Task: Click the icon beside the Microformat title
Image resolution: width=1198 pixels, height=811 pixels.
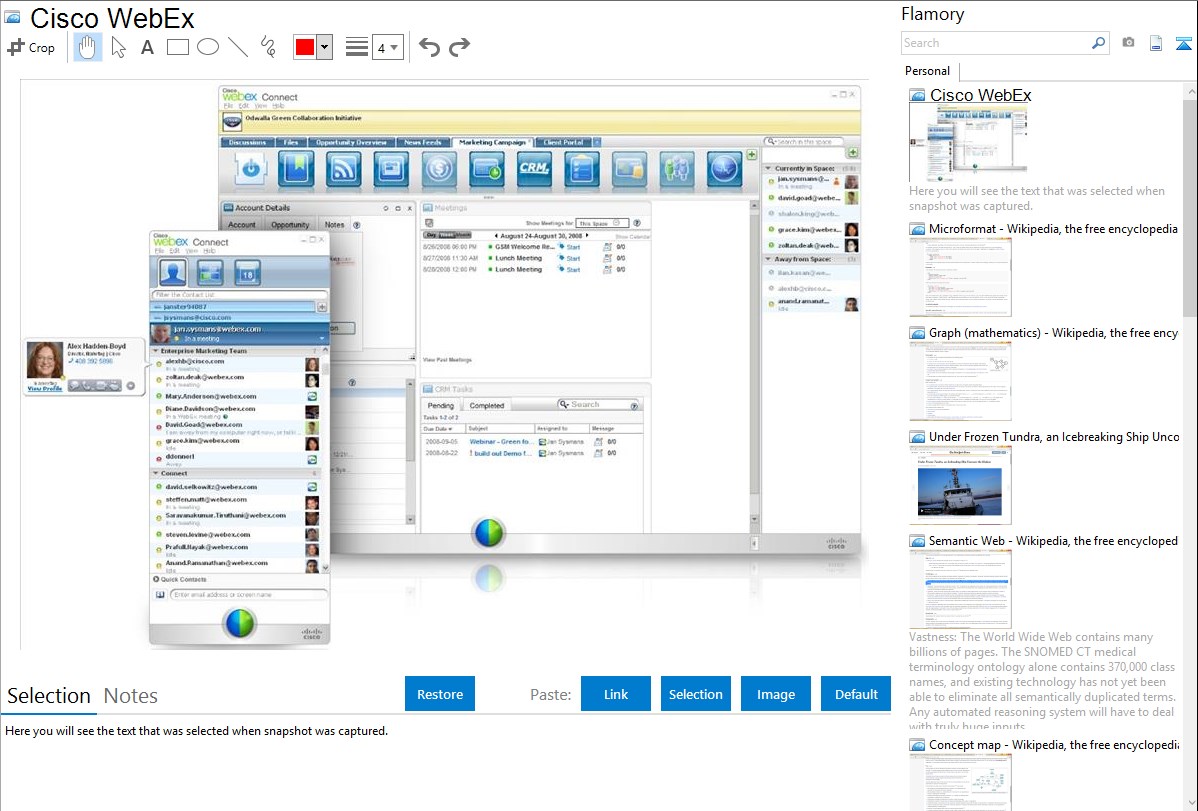Action: coord(917,229)
